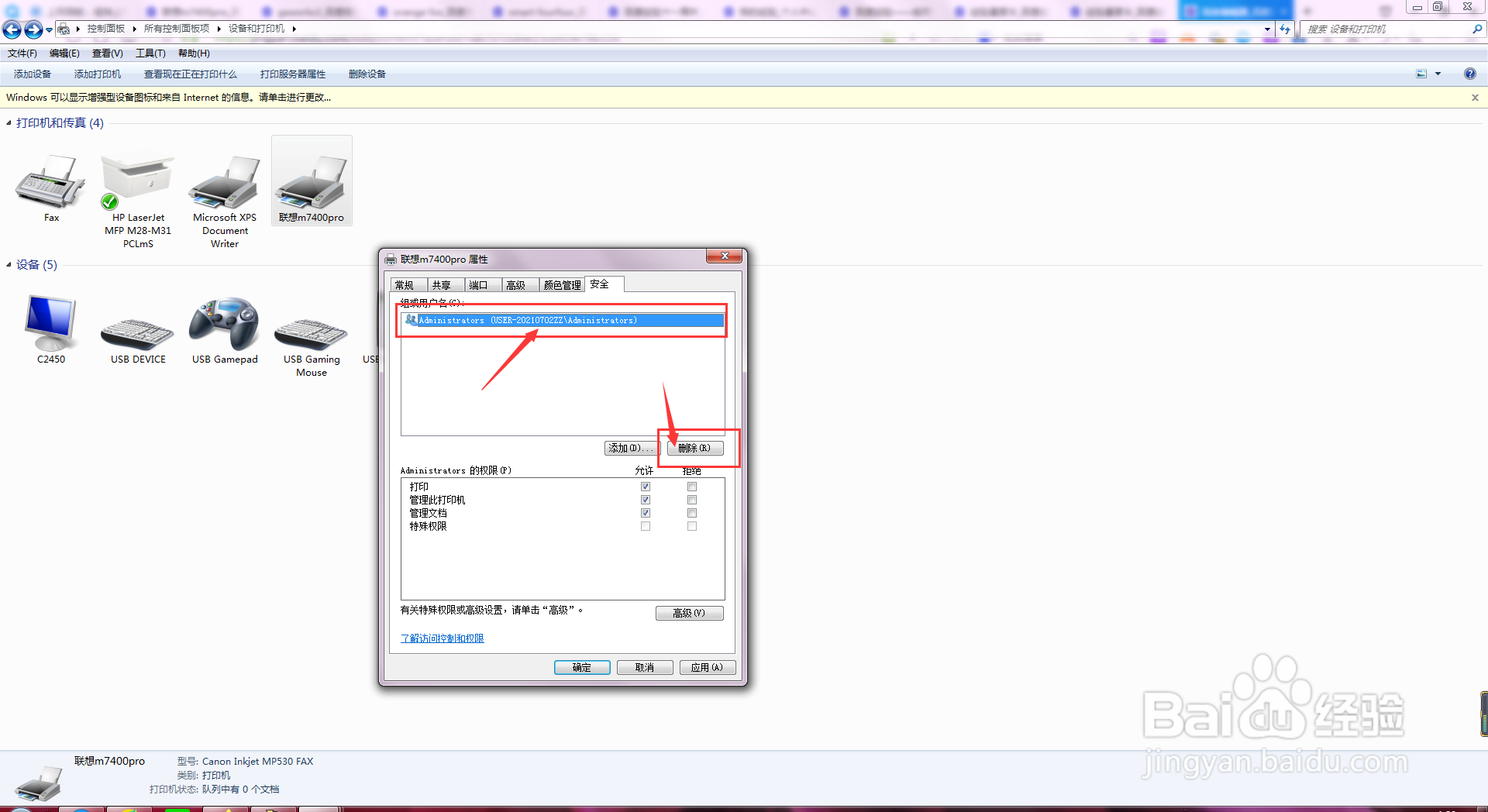The width and height of the screenshot is (1488, 812).
Task: Collapse the 设备 group
Action: (x=9, y=264)
